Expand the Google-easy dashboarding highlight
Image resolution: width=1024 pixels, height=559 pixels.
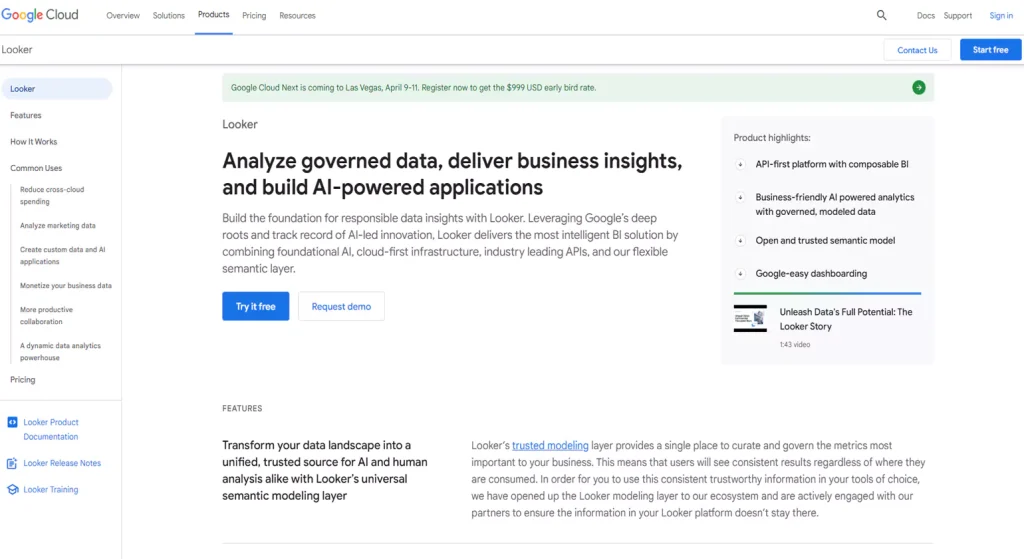(x=740, y=274)
